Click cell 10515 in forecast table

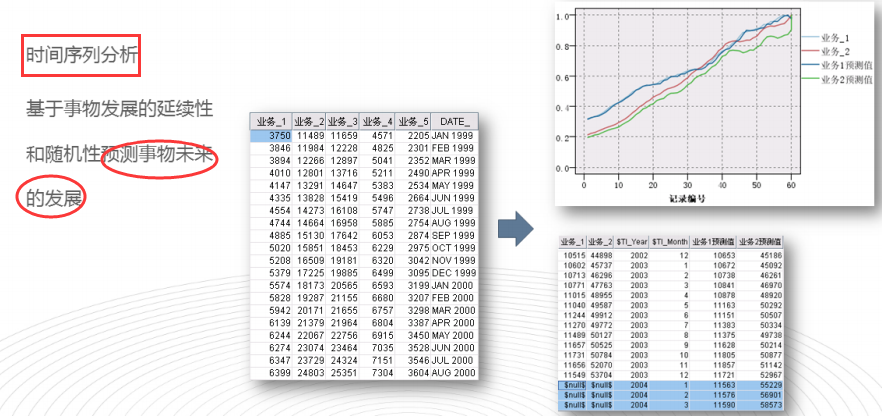point(574,255)
